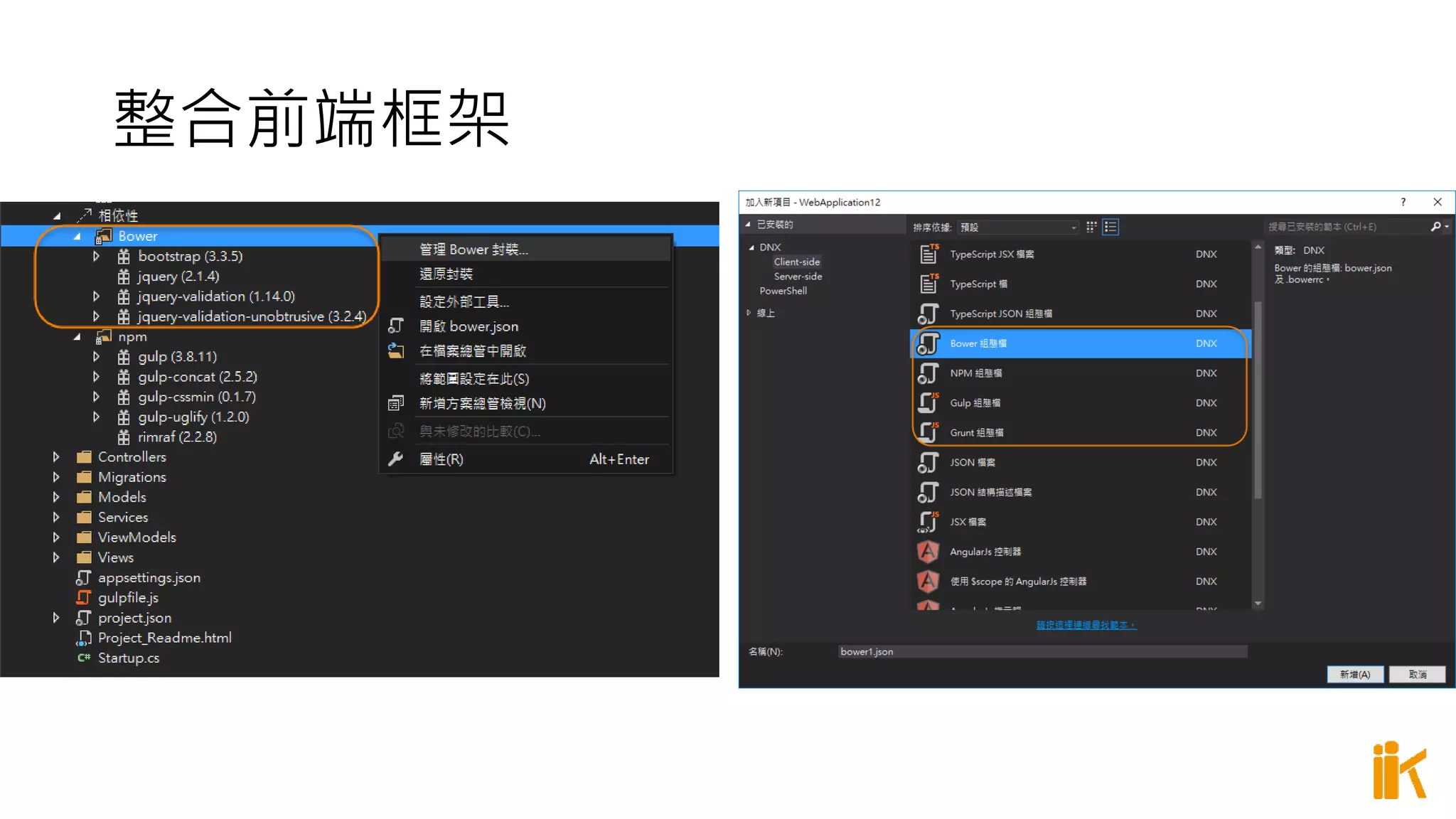Click the gulp (3.8.11) package icon
The height and width of the screenshot is (819, 1456).
coord(124,357)
